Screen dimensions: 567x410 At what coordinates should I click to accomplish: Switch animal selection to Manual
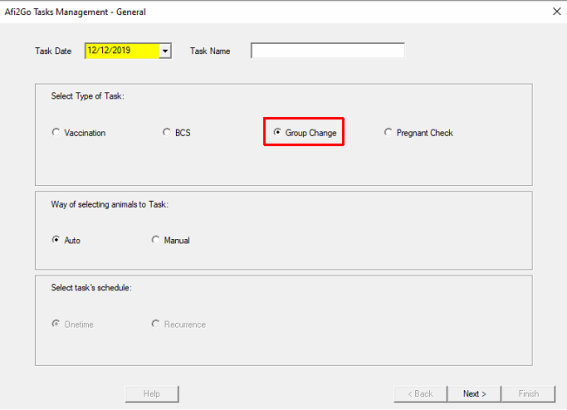(170, 240)
